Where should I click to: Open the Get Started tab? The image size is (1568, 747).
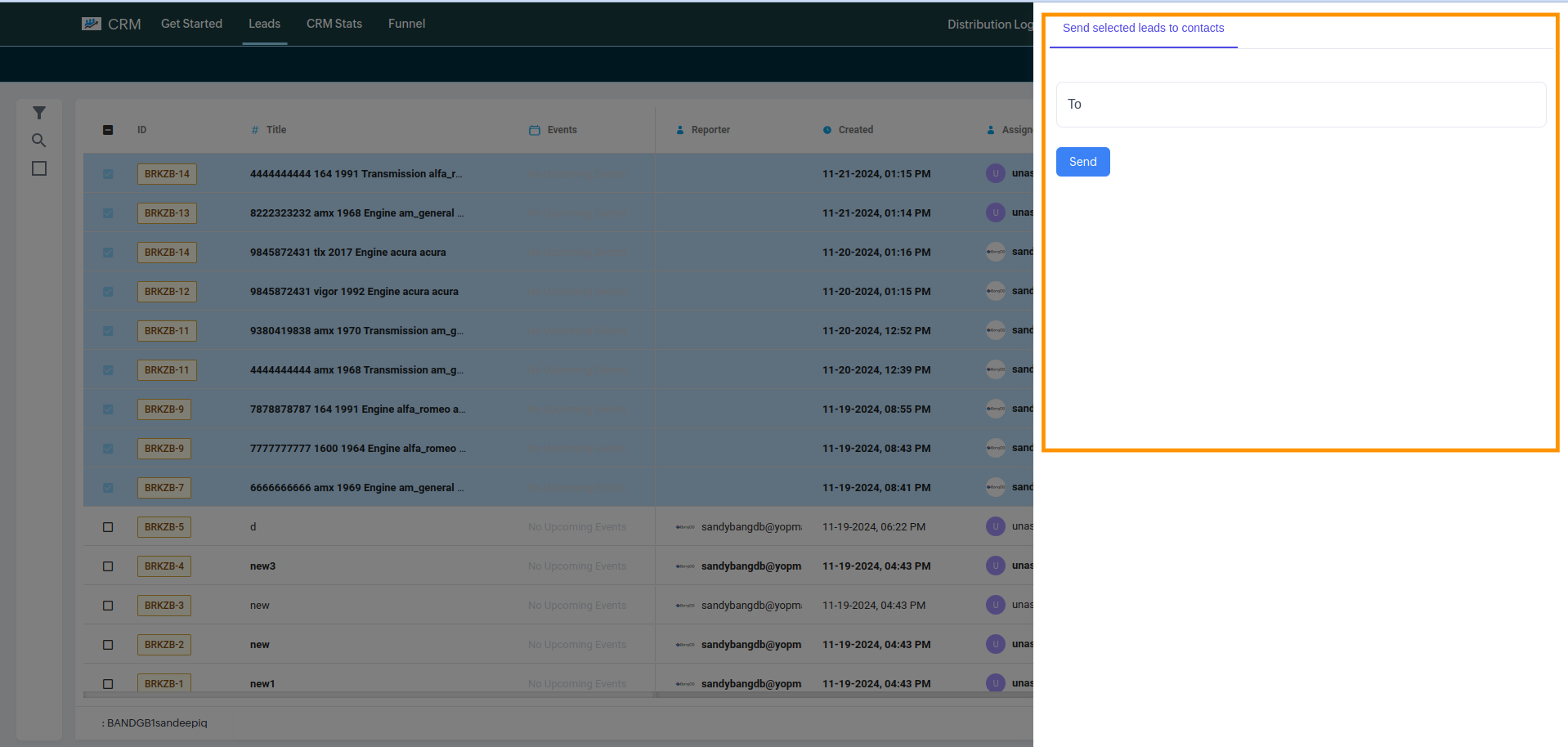pos(191,24)
